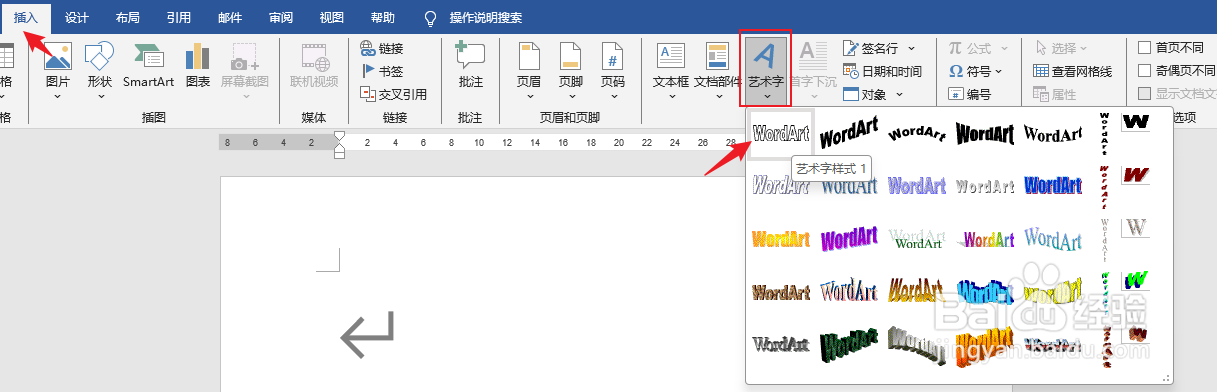
Task: Insert a 签名行 (Signature Line)
Action: 870,48
